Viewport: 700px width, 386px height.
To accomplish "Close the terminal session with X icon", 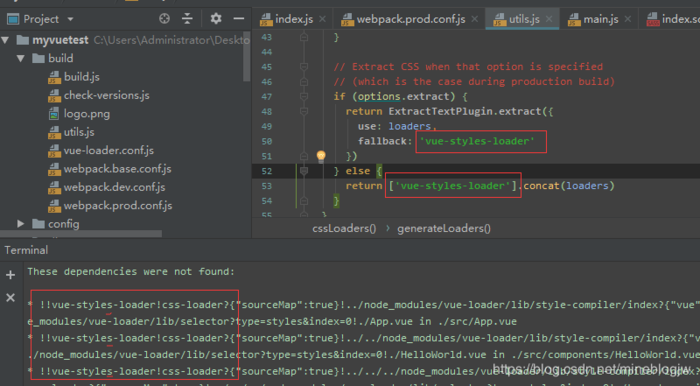I will click(10, 297).
